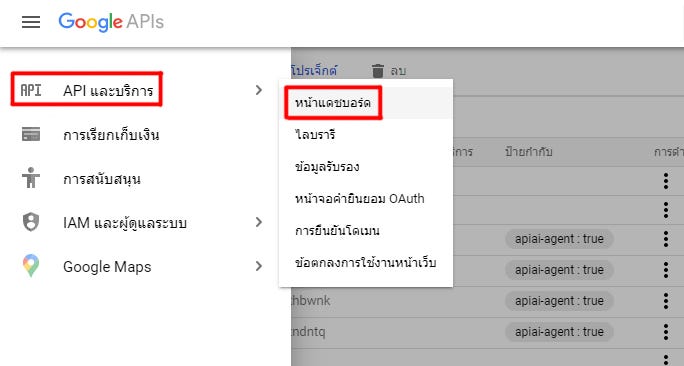Click the IAM shield icon
The height and width of the screenshot is (366, 684).
pyautogui.click(x=31, y=222)
